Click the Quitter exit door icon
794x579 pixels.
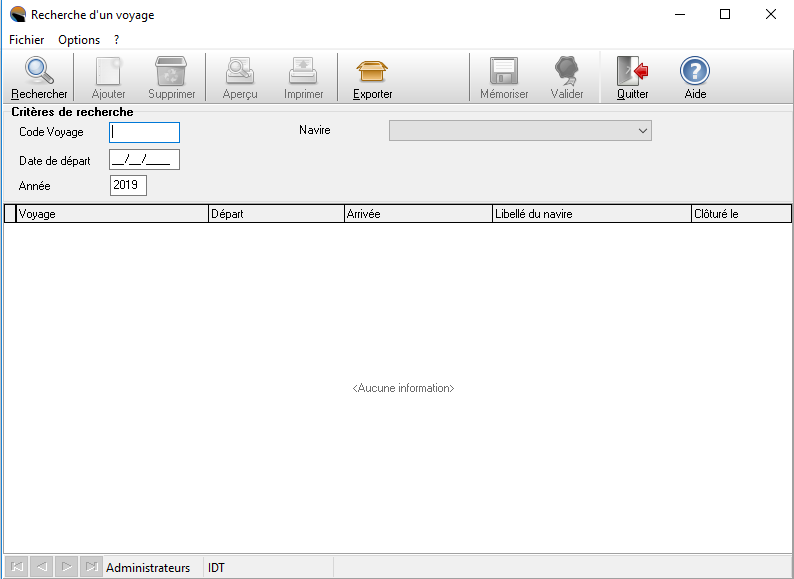point(632,72)
